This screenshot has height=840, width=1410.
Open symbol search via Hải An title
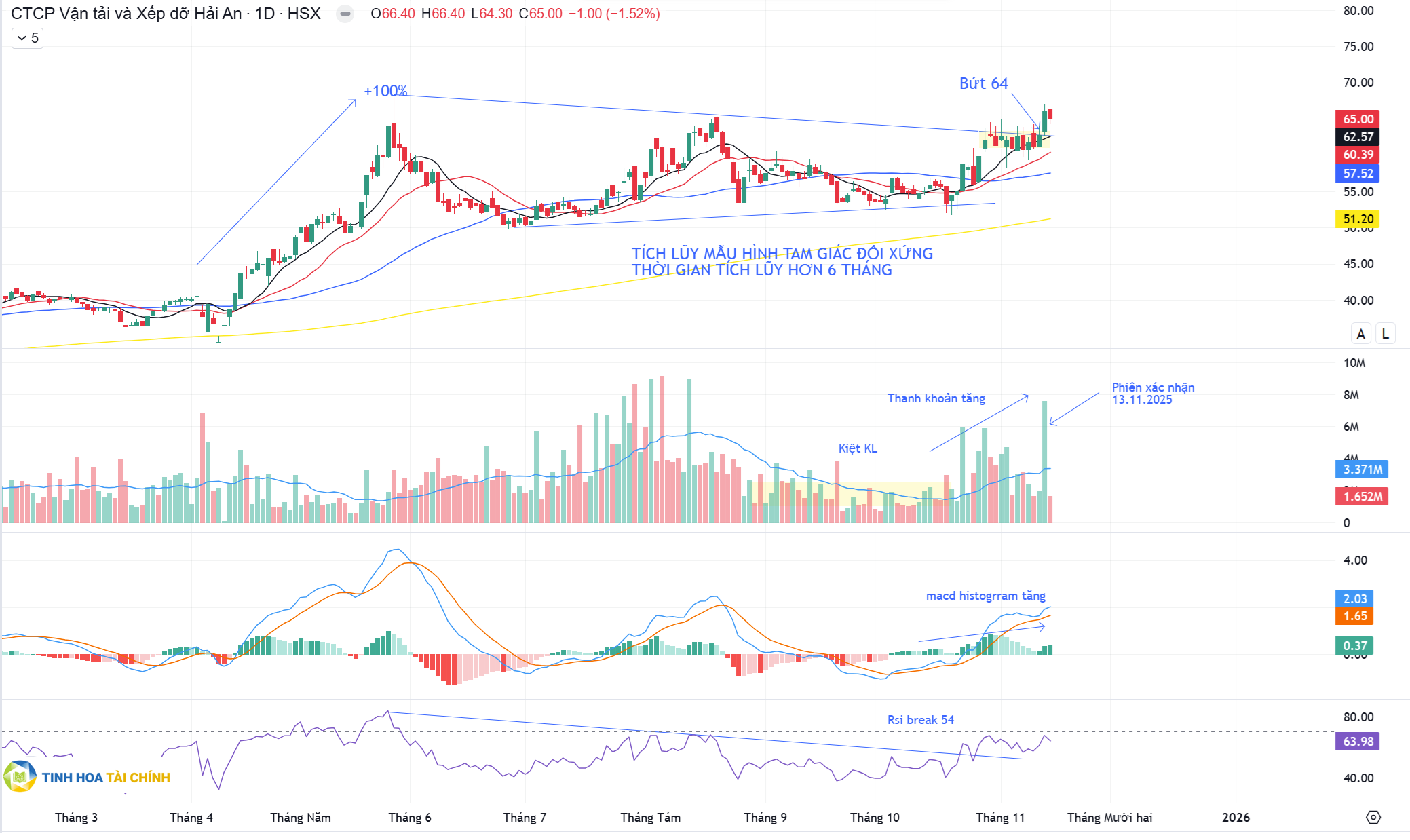[x=126, y=14]
